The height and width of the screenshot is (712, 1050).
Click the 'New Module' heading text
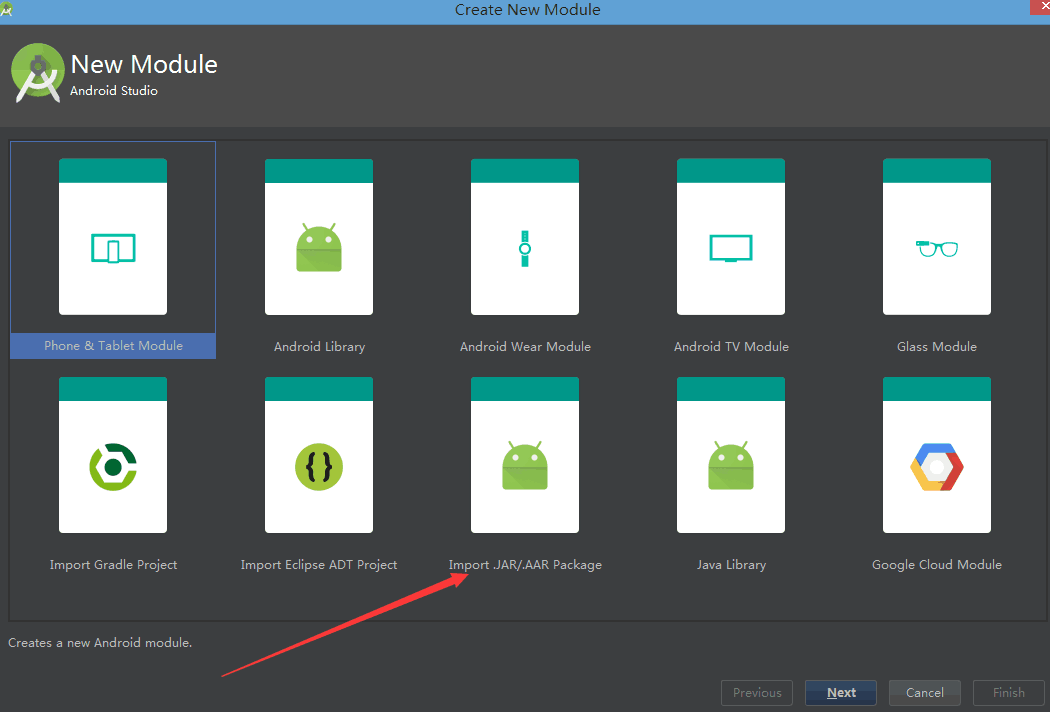pyautogui.click(x=144, y=64)
